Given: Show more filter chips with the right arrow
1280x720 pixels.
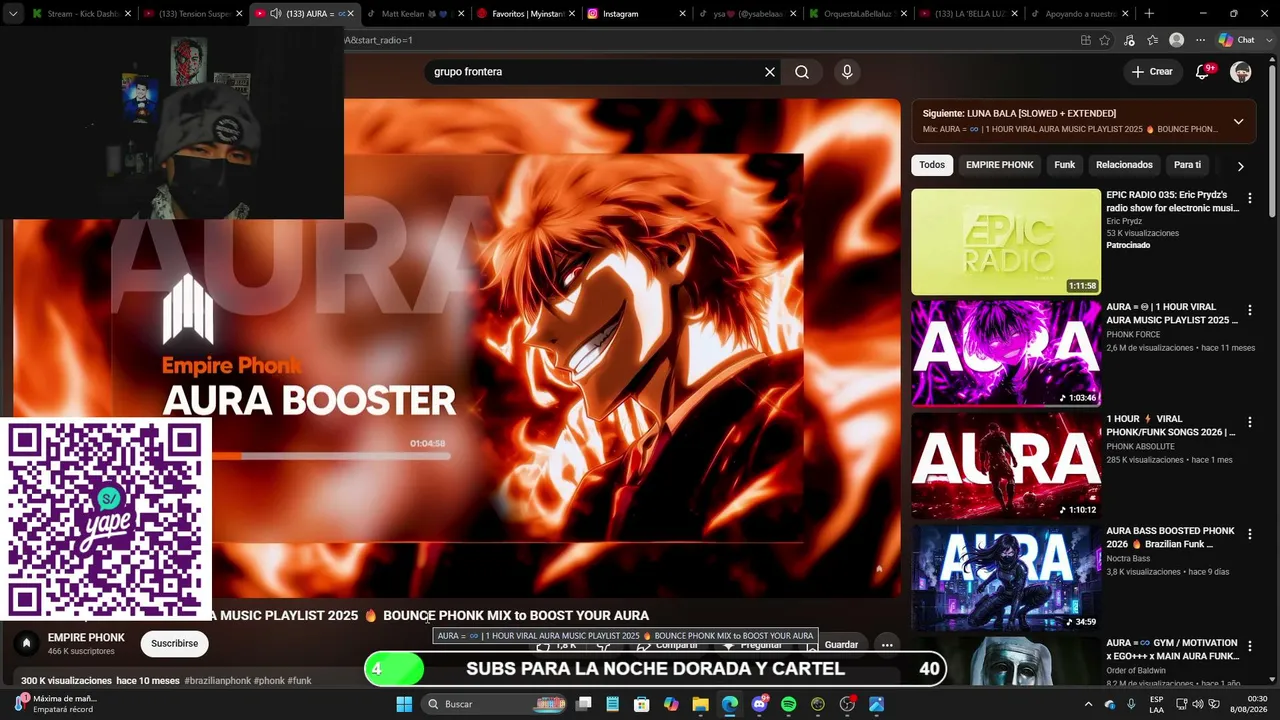Looking at the screenshot, I should (1240, 166).
